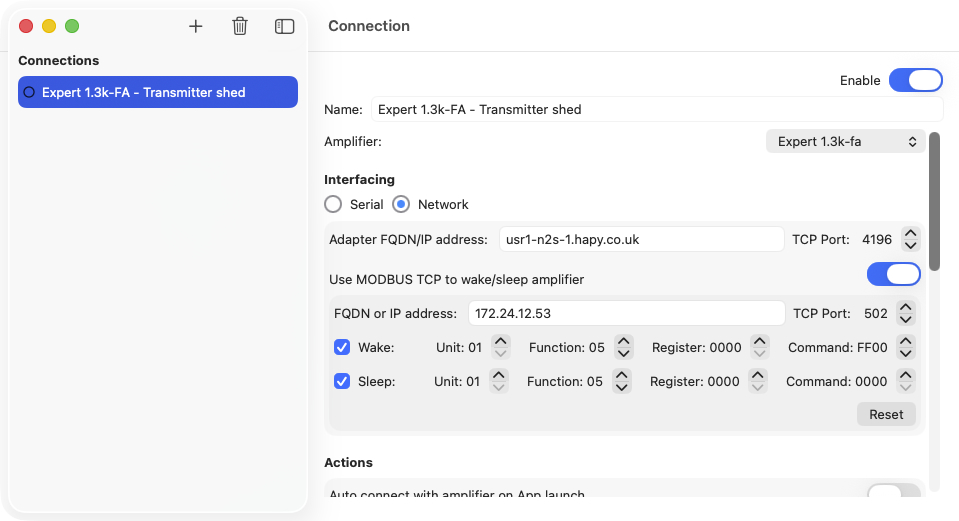Select Expert 1.3k-FA Transmitter shed connection
Viewport: 959px width, 521px height.
point(158,92)
